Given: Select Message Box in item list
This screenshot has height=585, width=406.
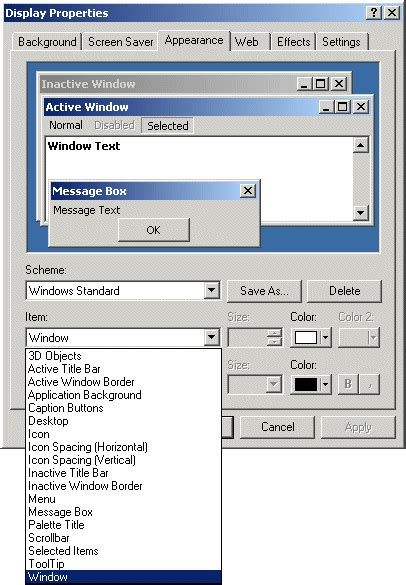Looking at the screenshot, I should coord(124,512).
